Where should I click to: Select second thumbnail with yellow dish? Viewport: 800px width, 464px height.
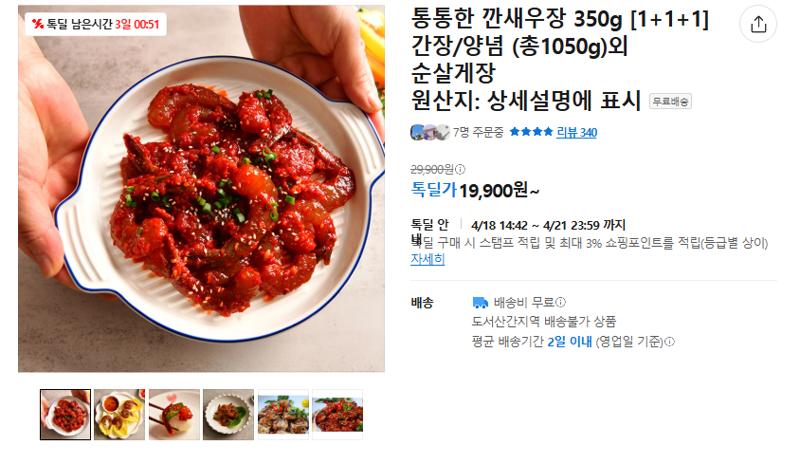click(x=119, y=414)
